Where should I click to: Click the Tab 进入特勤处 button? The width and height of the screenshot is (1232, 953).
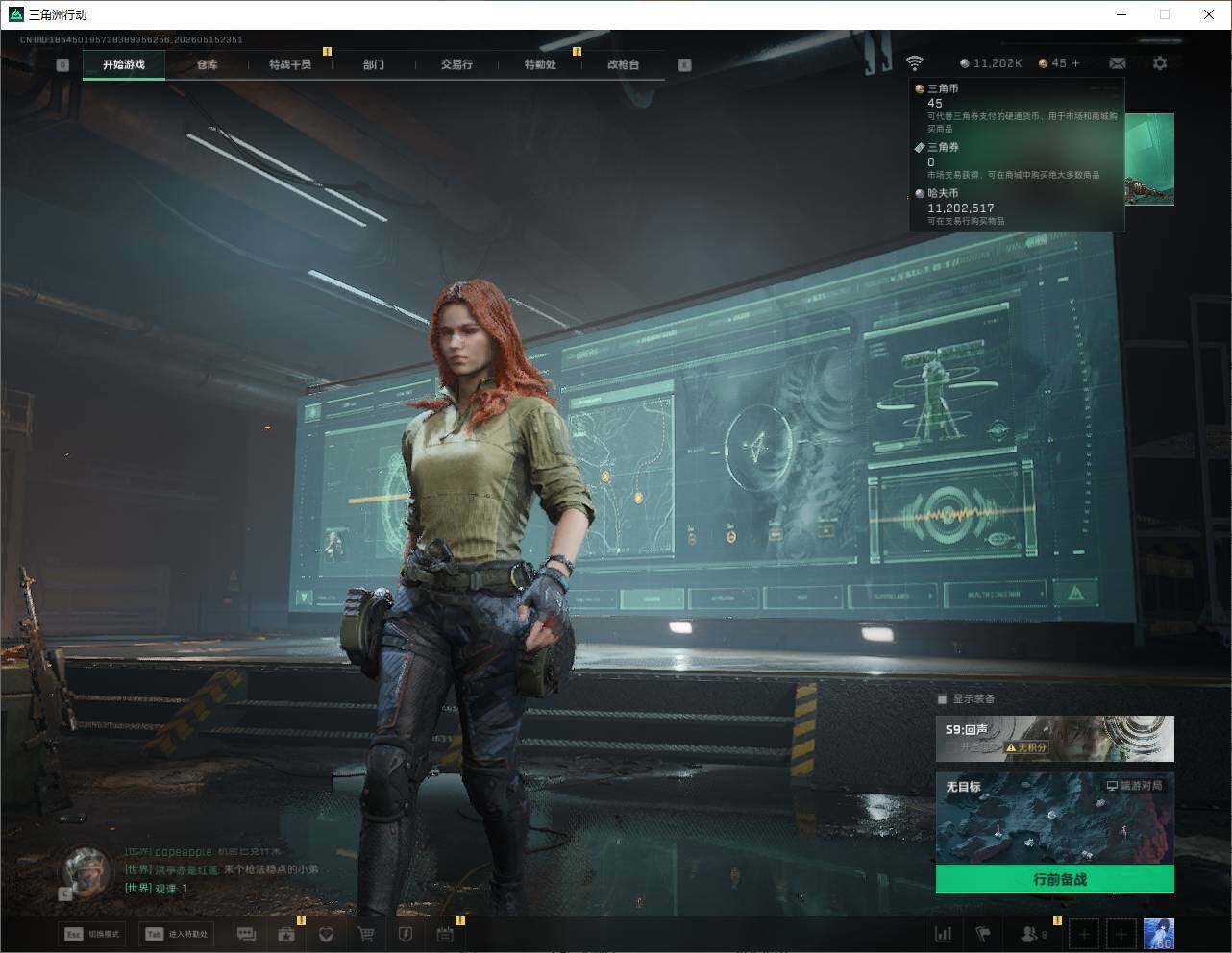pos(176,934)
